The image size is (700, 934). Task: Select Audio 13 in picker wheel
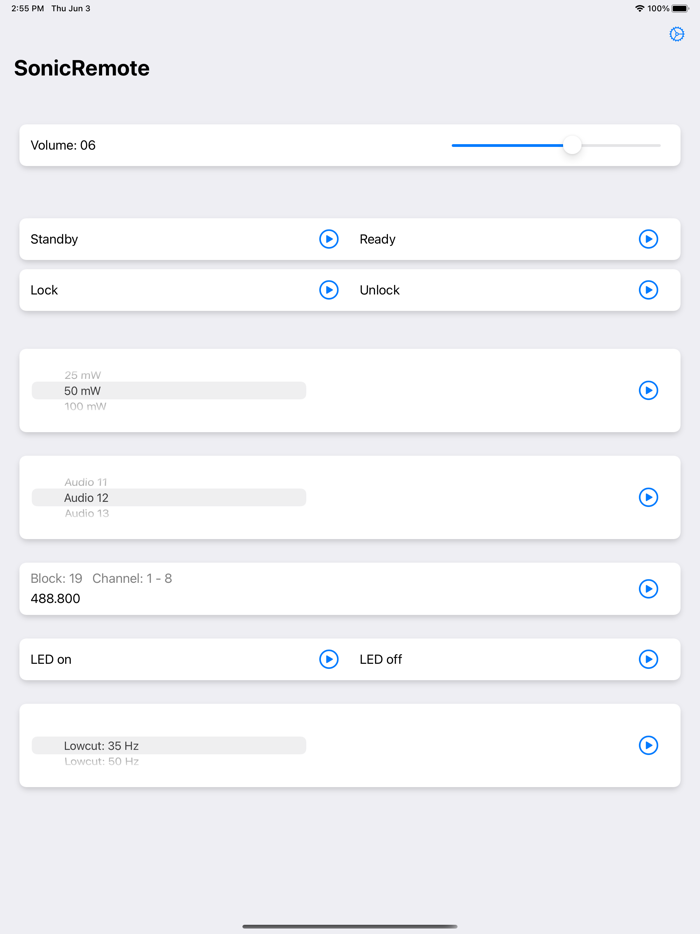coord(86,513)
